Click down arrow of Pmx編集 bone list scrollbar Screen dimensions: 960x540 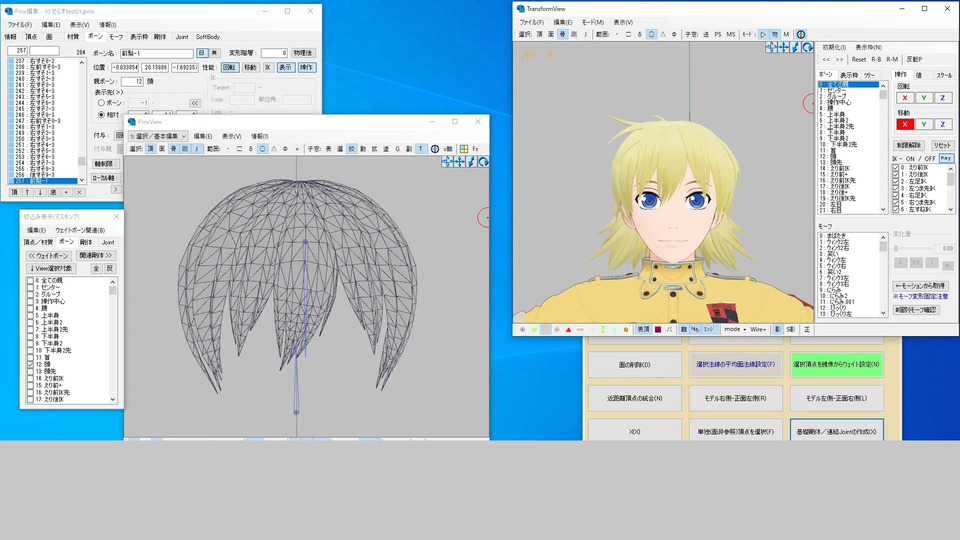point(81,179)
